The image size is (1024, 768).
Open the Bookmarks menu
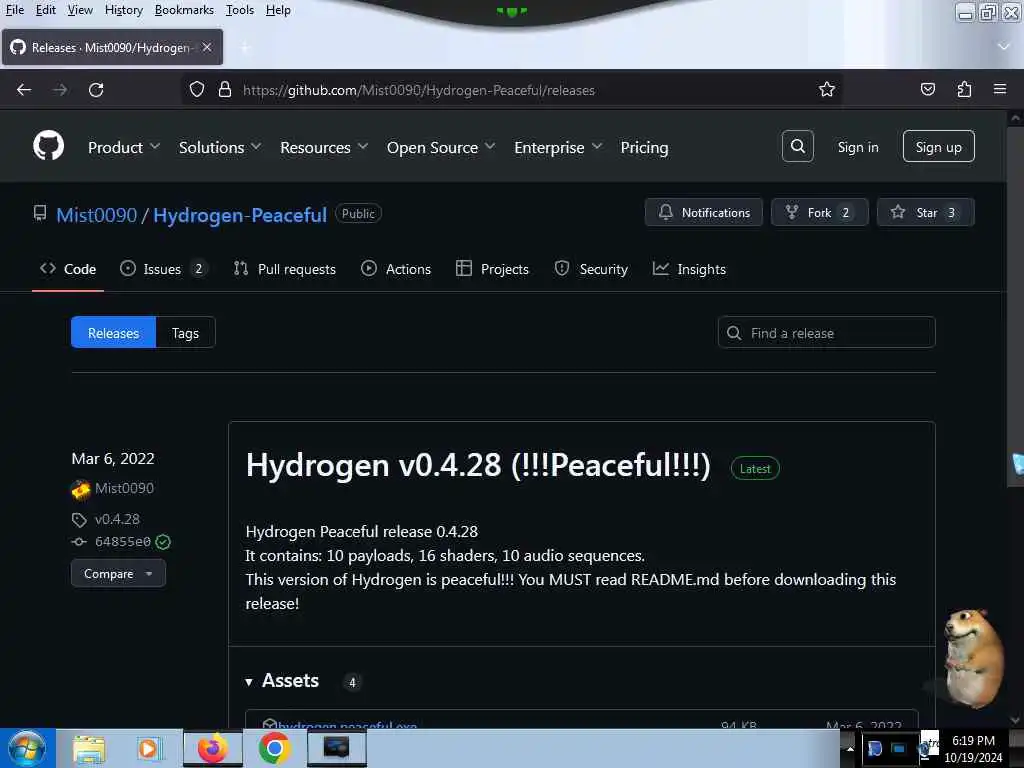[184, 10]
